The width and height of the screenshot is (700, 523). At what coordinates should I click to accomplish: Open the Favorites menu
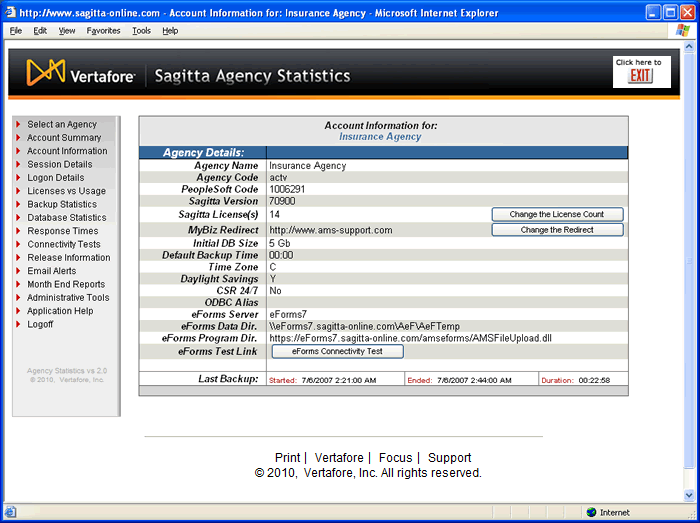coord(104,31)
